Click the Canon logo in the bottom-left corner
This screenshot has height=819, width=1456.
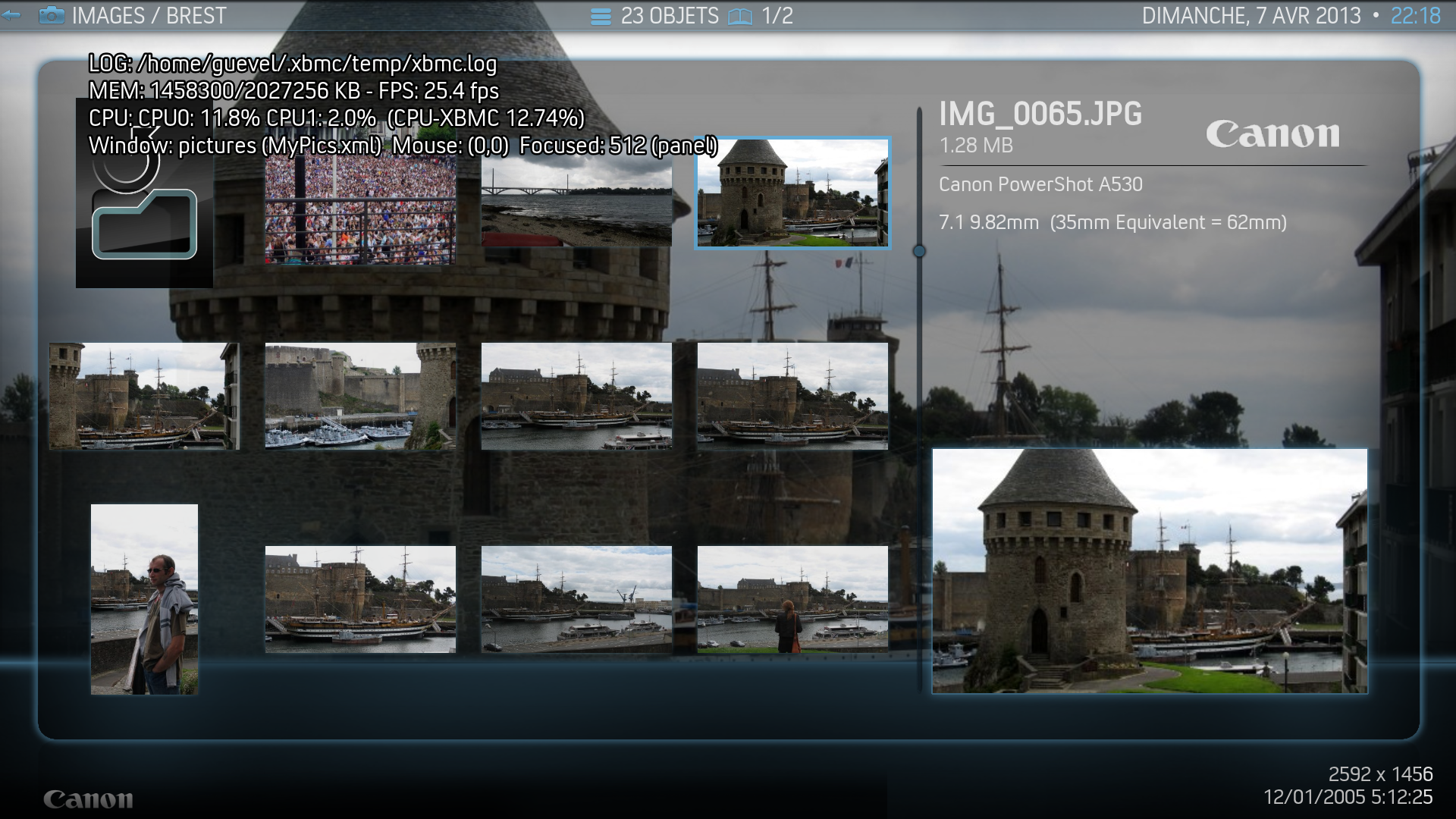point(88,799)
